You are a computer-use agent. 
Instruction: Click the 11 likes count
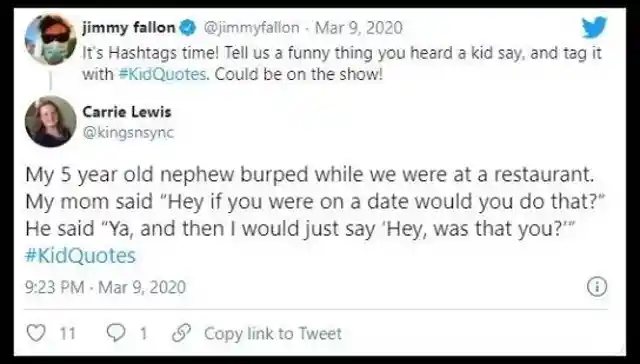click(x=68, y=334)
